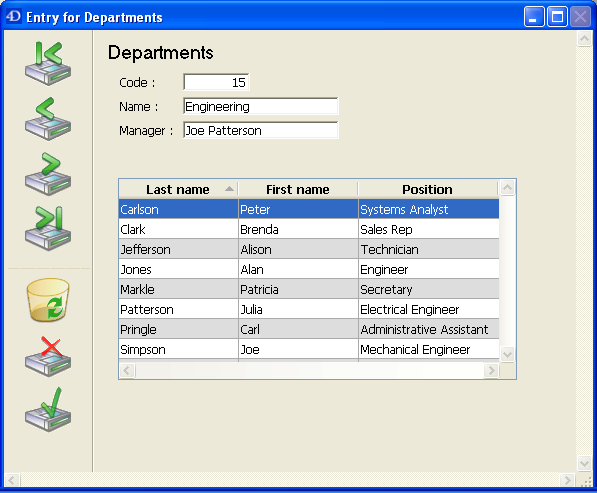This screenshot has width=597, height=493.
Task: Validate record with green checkmark icon
Action: [x=48, y=410]
